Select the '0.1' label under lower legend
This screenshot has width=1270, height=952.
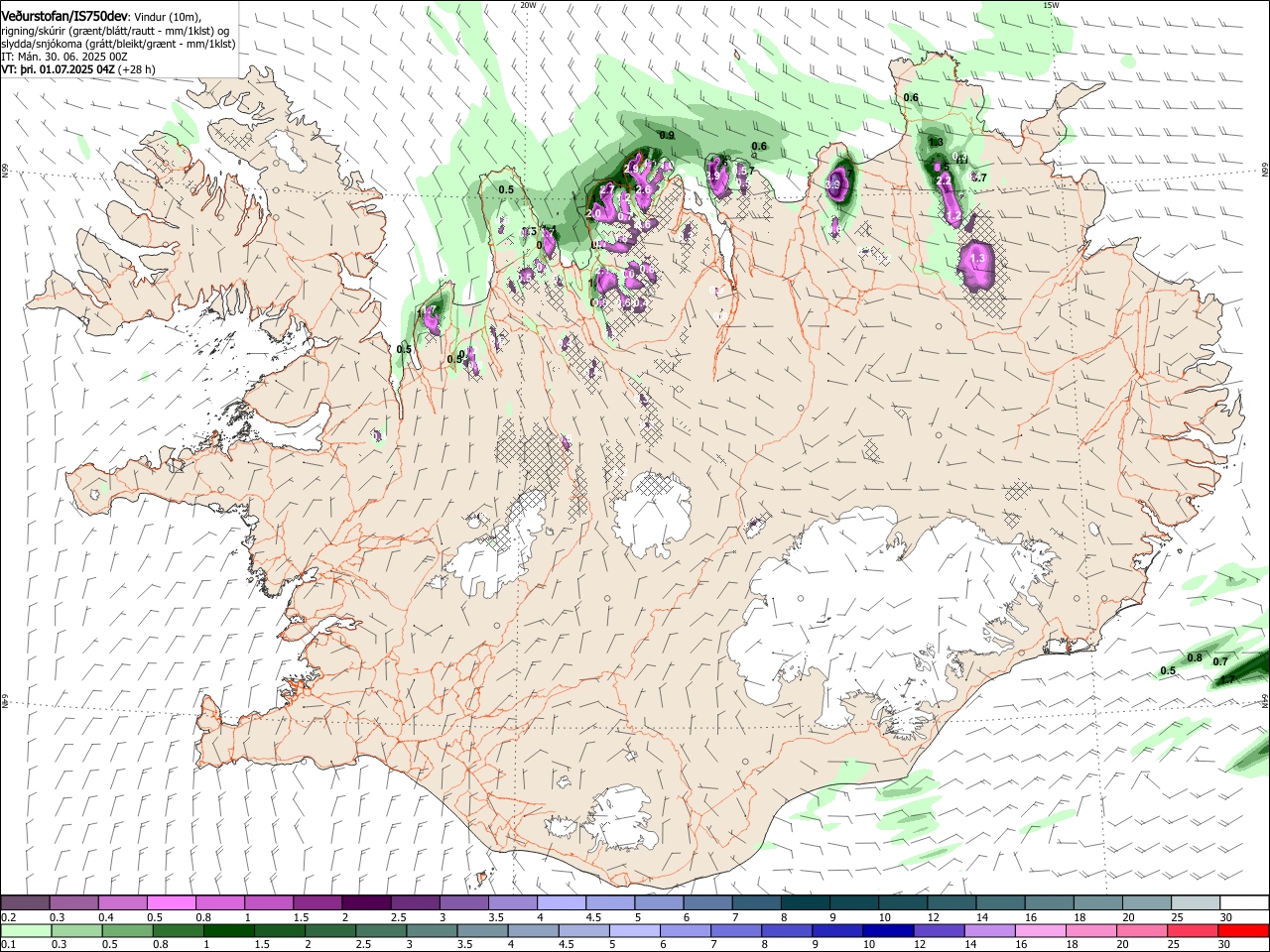tap(8, 945)
